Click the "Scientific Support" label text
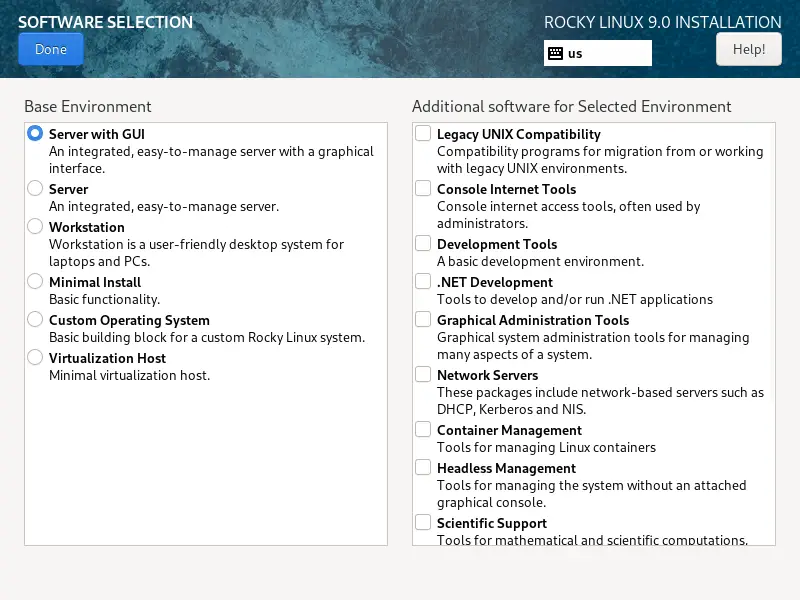This screenshot has height=600, width=800. tap(492, 523)
